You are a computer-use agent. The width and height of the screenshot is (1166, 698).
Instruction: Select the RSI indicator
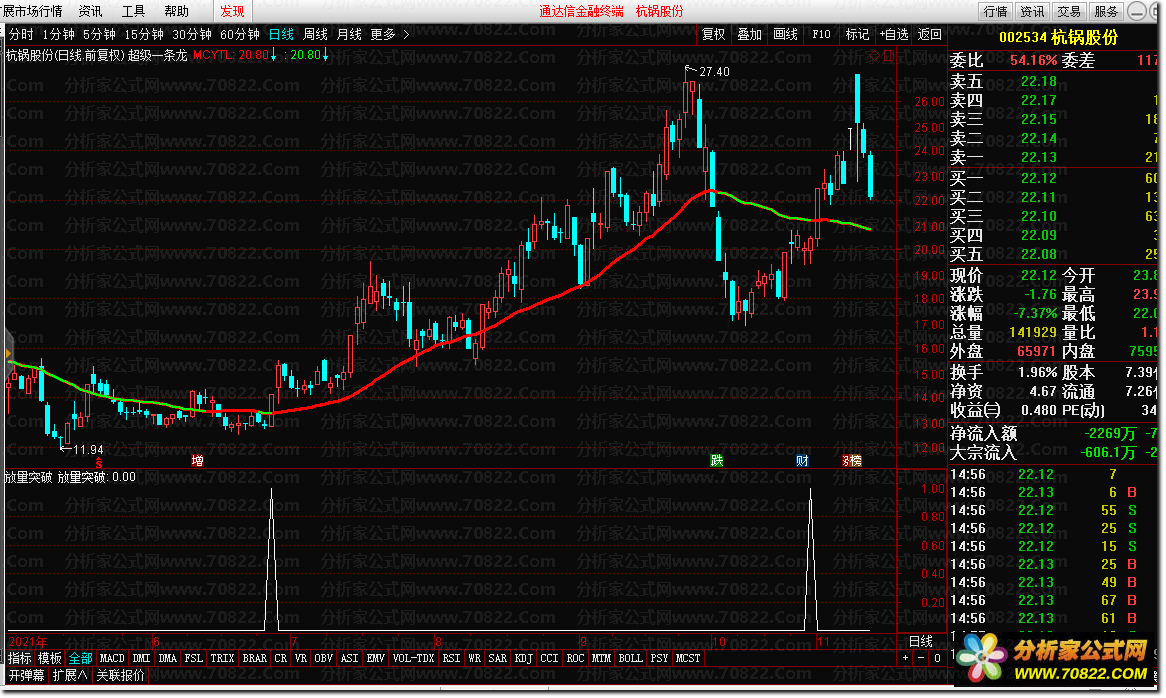(x=451, y=658)
